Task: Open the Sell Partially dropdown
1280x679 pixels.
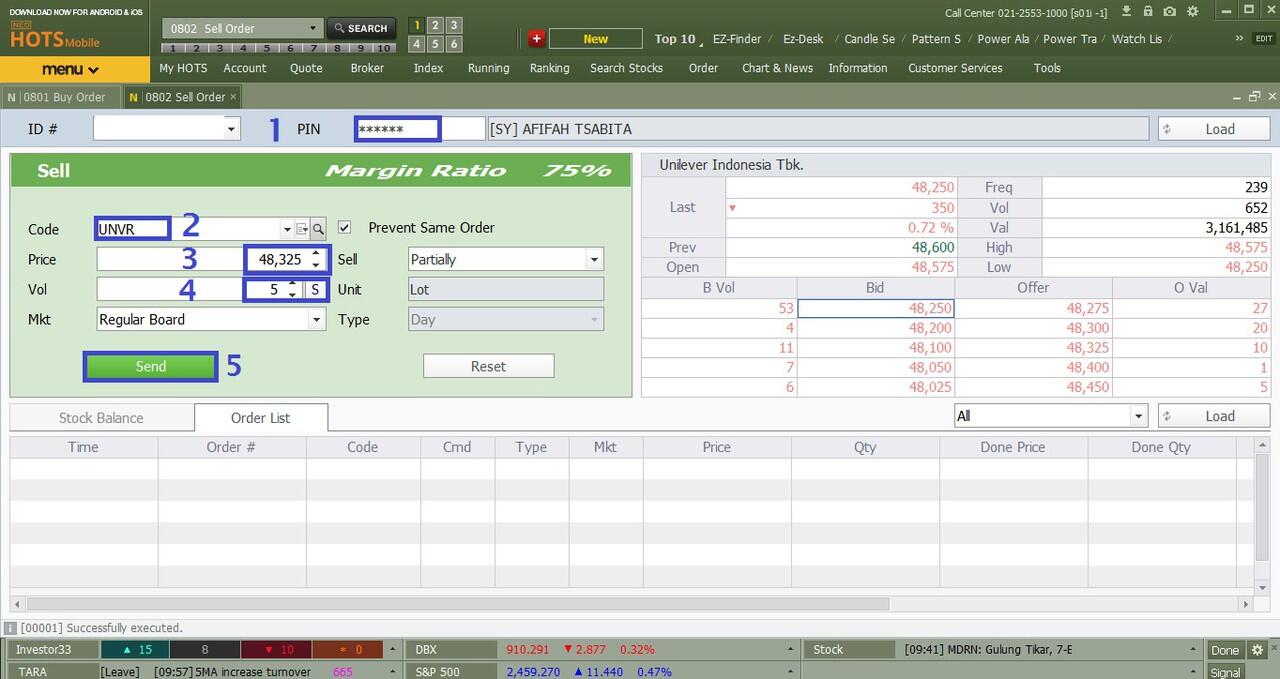Action: click(594, 259)
